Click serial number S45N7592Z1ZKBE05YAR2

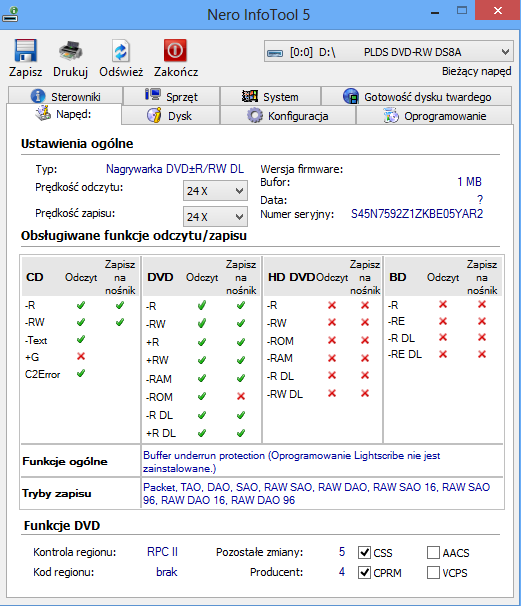pos(417,214)
